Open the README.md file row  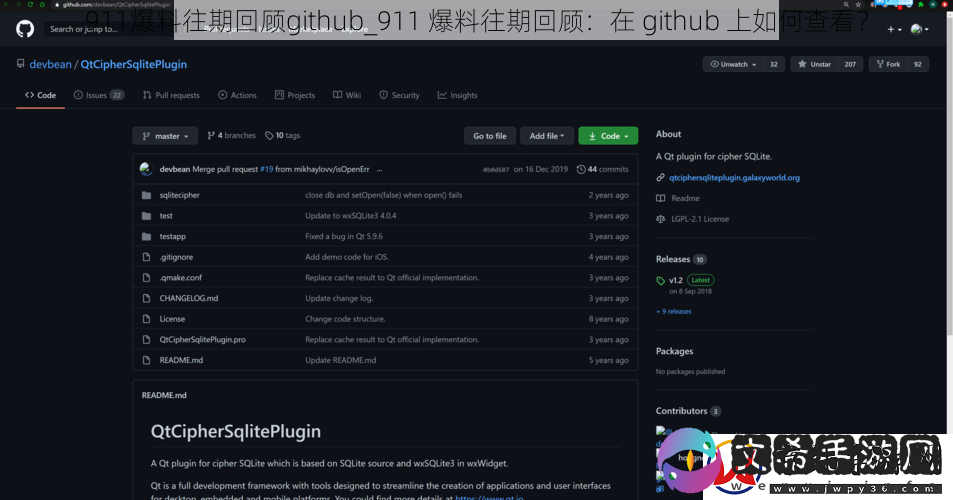[385, 360]
